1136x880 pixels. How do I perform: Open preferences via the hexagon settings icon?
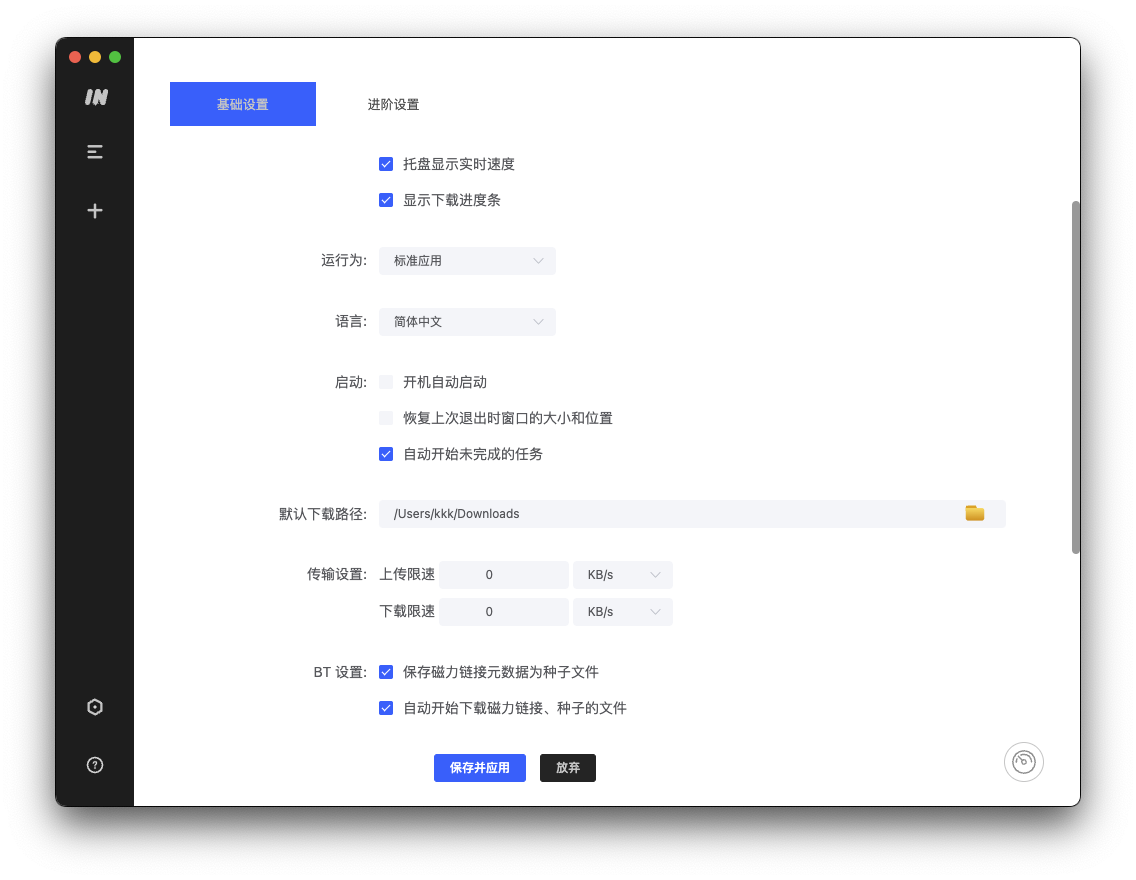point(95,707)
